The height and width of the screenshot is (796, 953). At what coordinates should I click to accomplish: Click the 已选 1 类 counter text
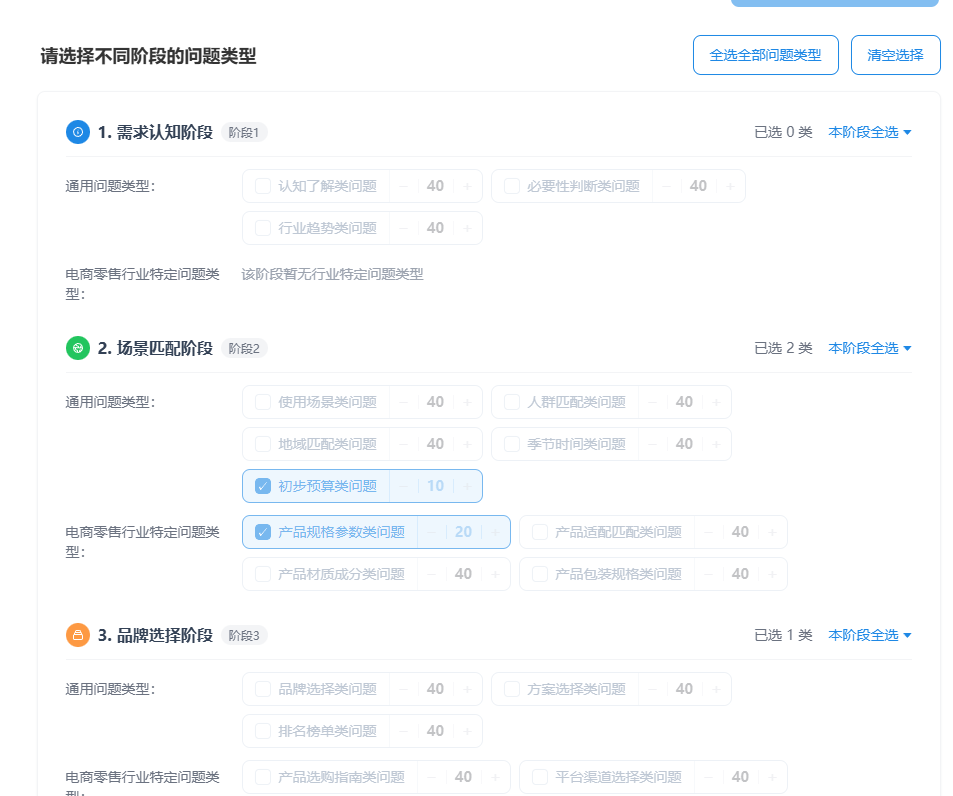783,635
